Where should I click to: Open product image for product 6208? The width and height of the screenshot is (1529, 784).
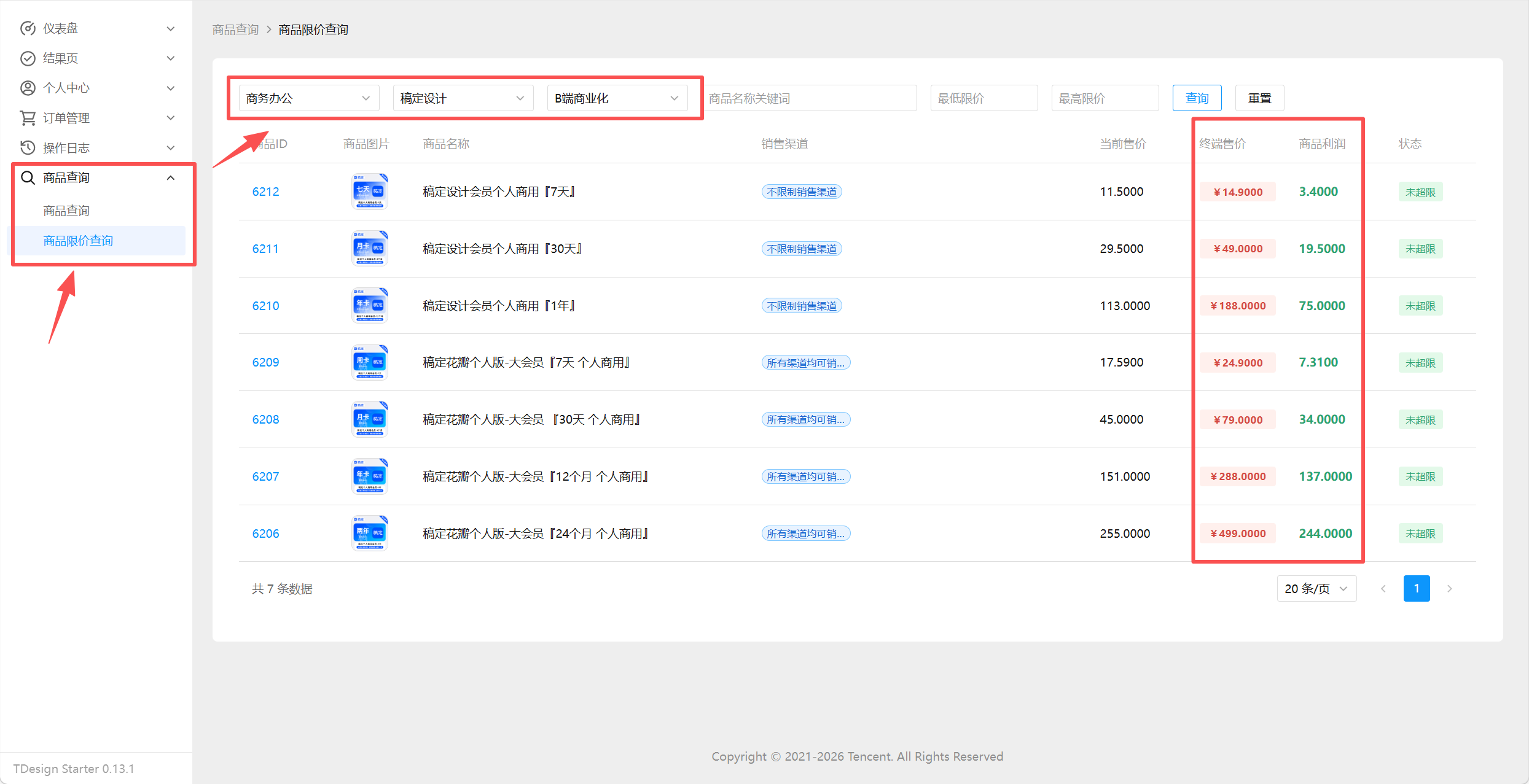point(369,419)
